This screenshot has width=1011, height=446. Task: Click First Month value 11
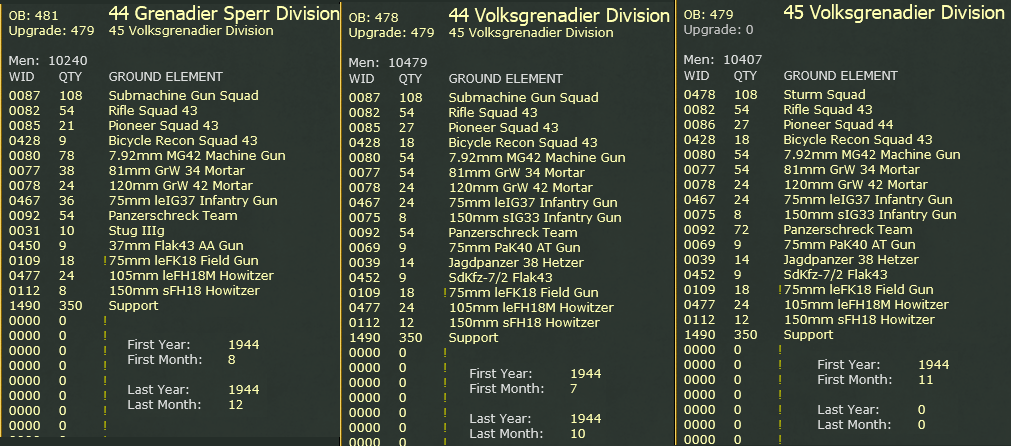(x=925, y=380)
